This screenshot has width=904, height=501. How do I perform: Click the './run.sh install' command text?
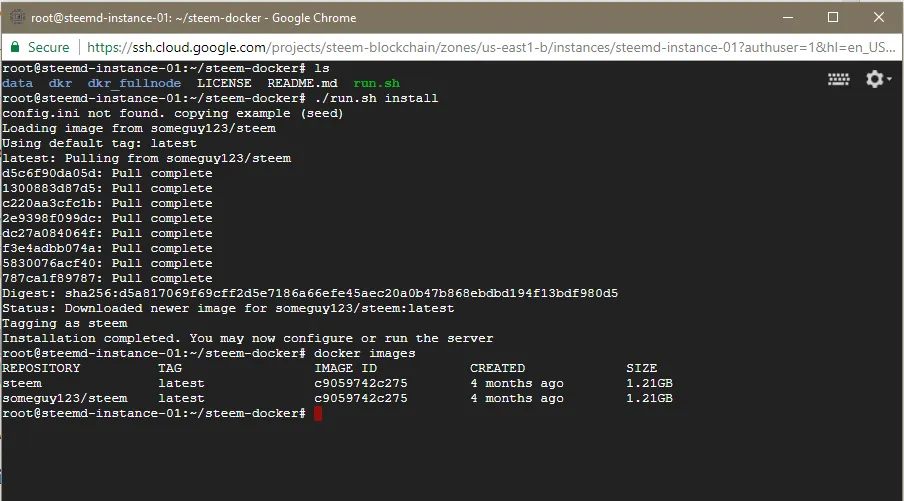coord(376,98)
